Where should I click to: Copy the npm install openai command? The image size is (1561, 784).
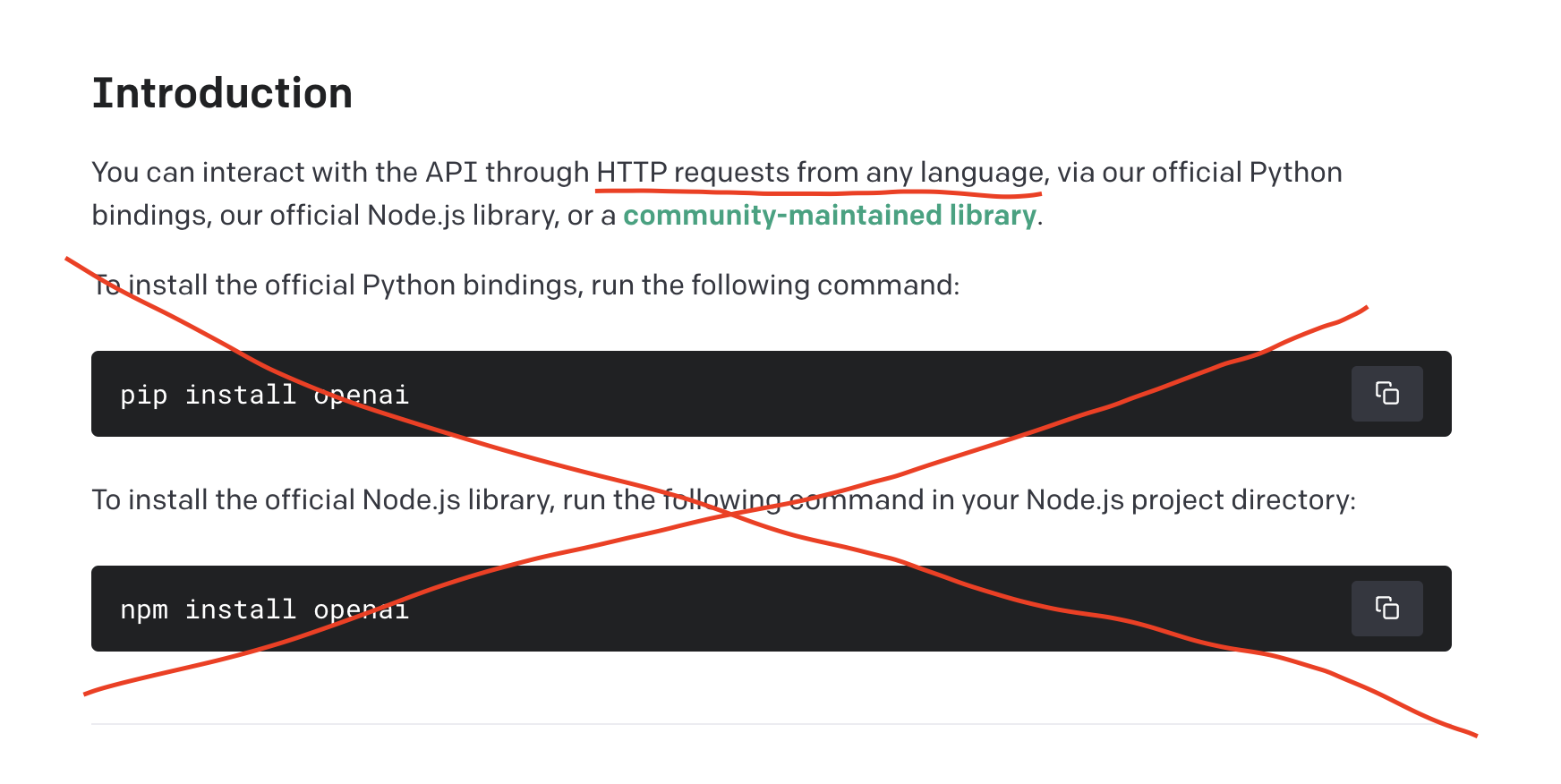pyautogui.click(x=1386, y=609)
